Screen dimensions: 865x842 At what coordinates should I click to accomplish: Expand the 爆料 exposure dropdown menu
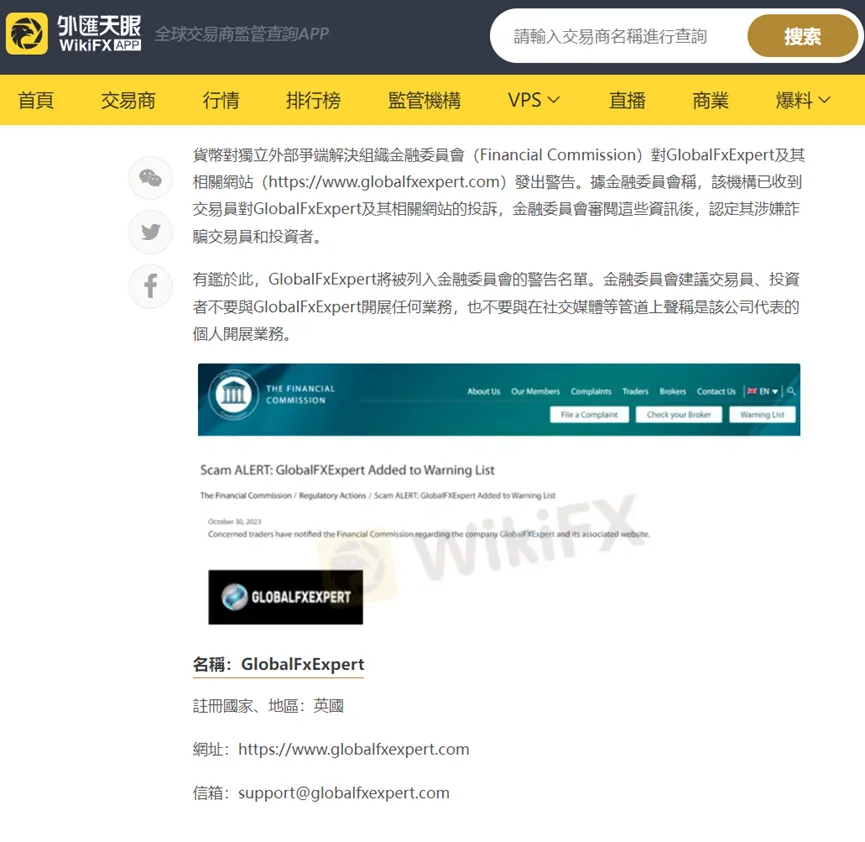(803, 100)
